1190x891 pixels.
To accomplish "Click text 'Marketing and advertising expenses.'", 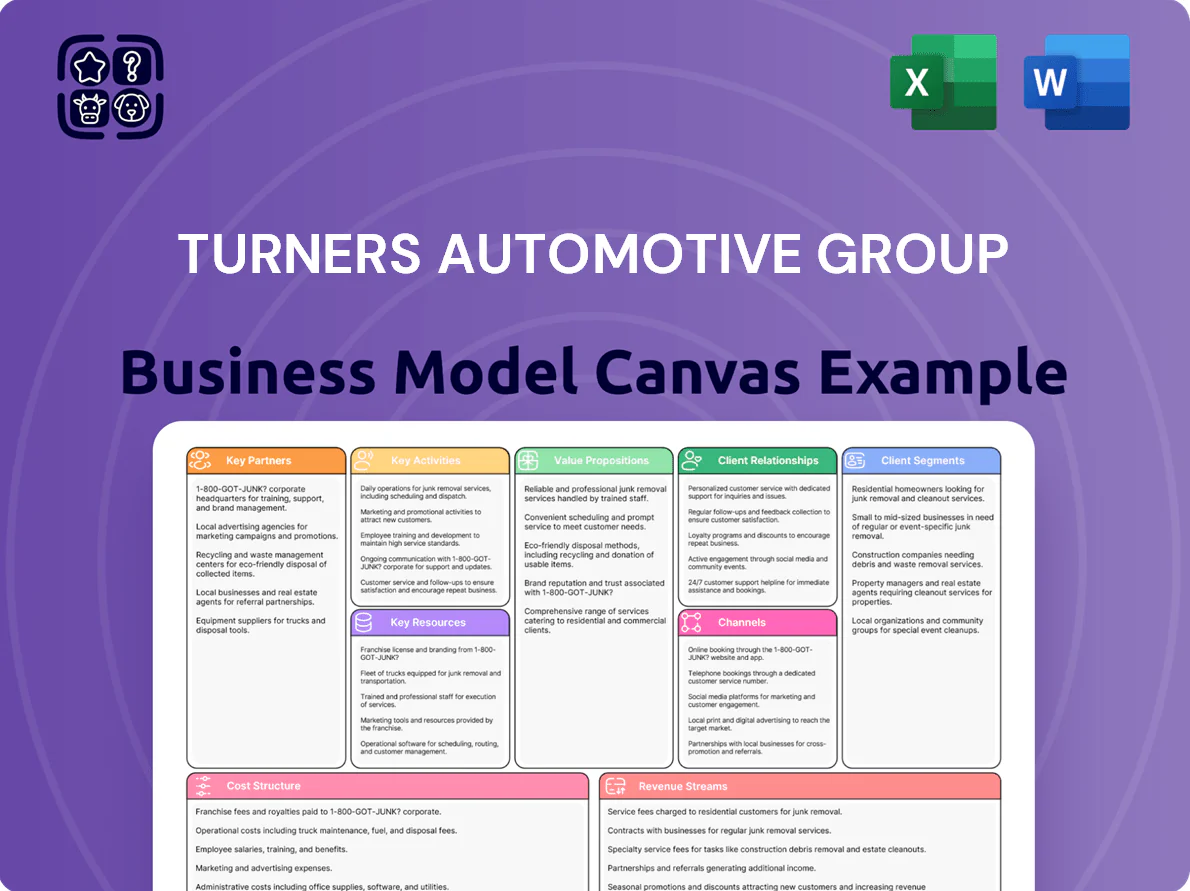I will point(263,868).
